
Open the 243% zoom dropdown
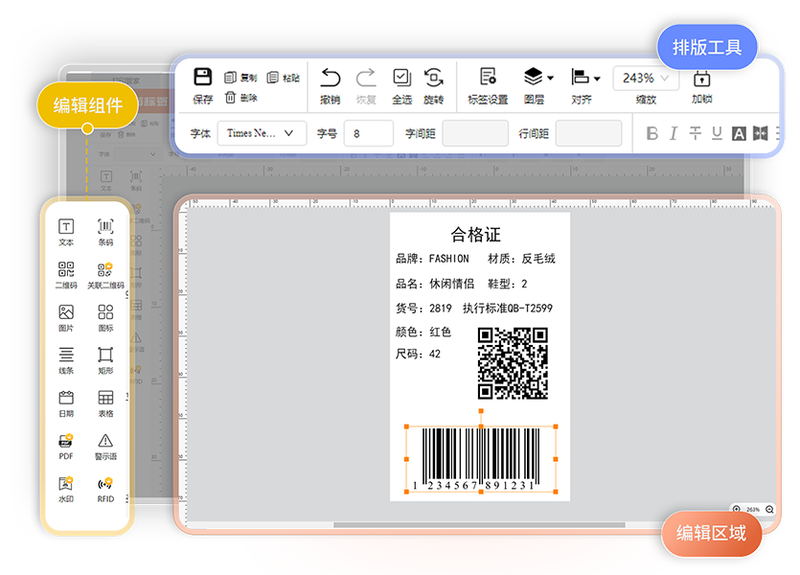click(646, 78)
